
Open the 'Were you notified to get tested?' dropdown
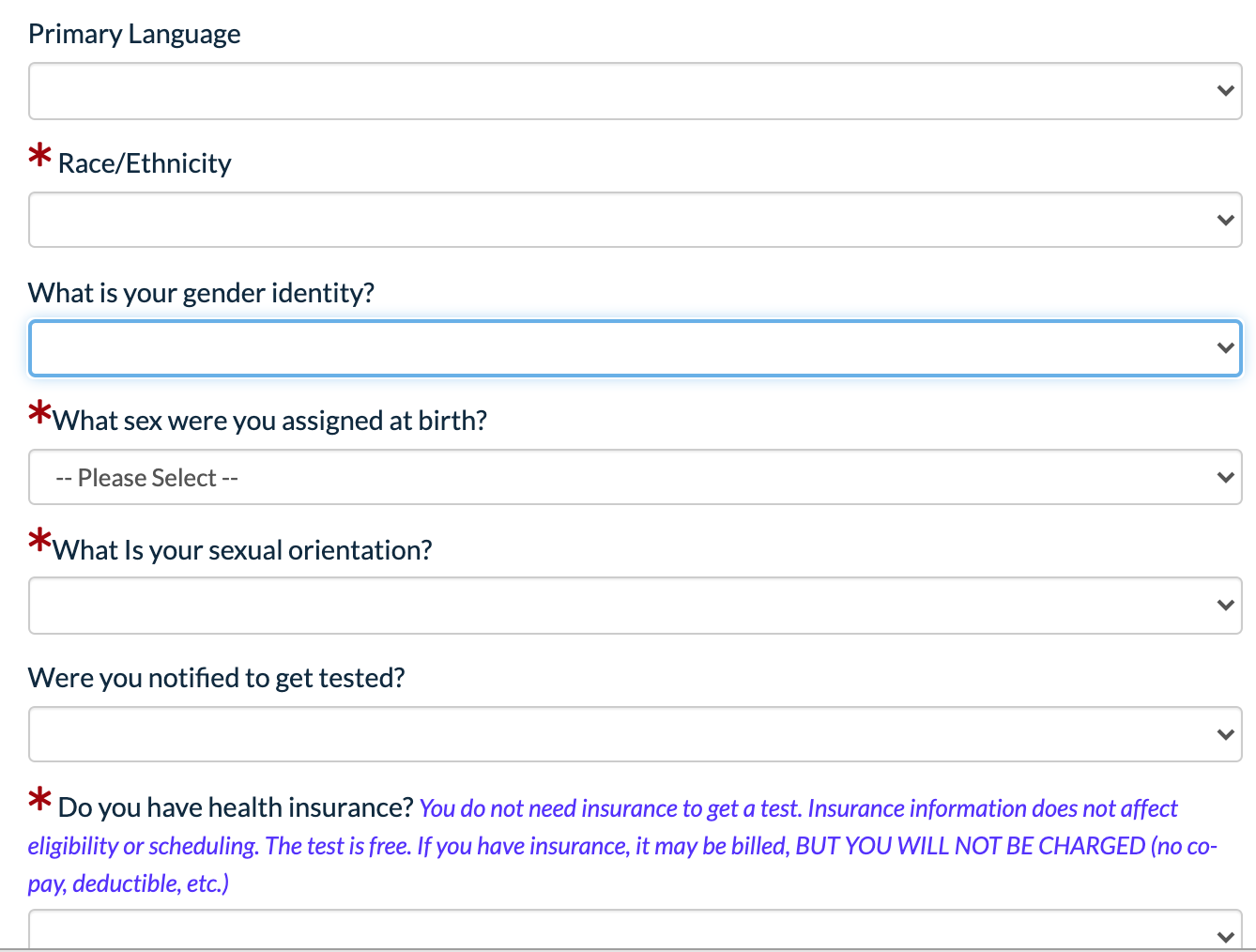pyautogui.click(x=635, y=734)
